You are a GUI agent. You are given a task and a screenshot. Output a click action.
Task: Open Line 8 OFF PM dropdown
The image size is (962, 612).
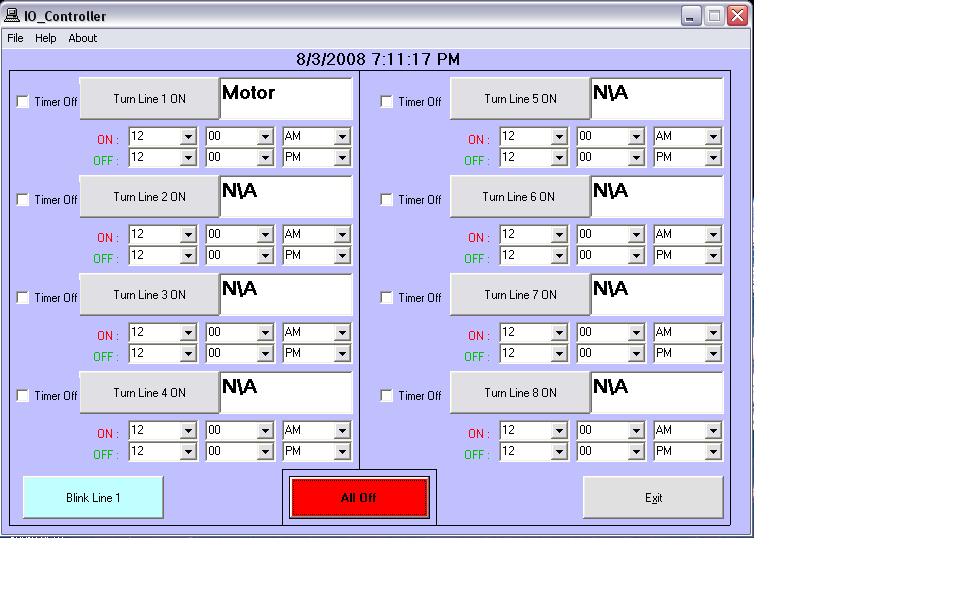(x=713, y=452)
